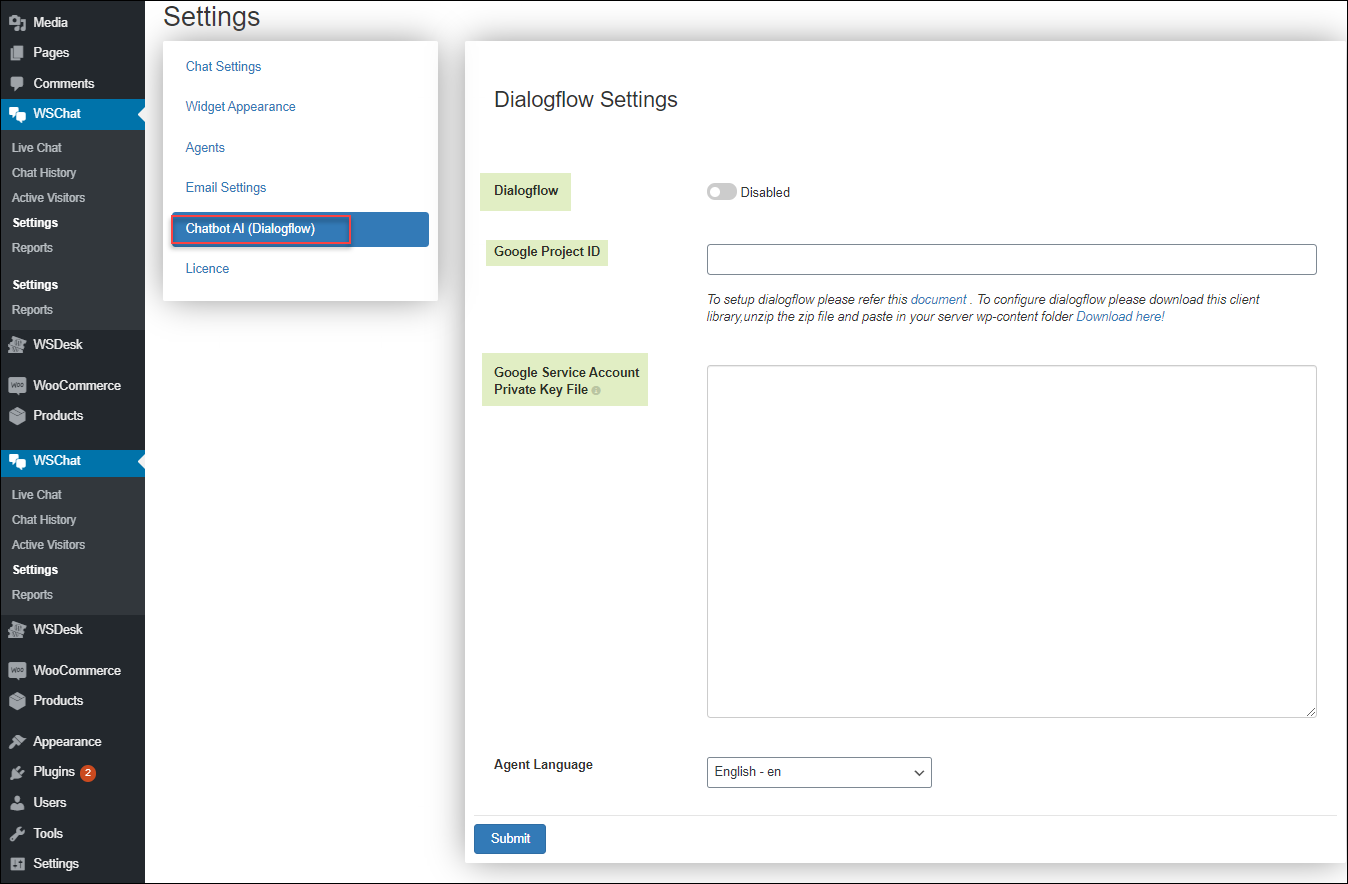Switch to the Chat Settings tab
The height and width of the screenshot is (884, 1348).
(223, 66)
